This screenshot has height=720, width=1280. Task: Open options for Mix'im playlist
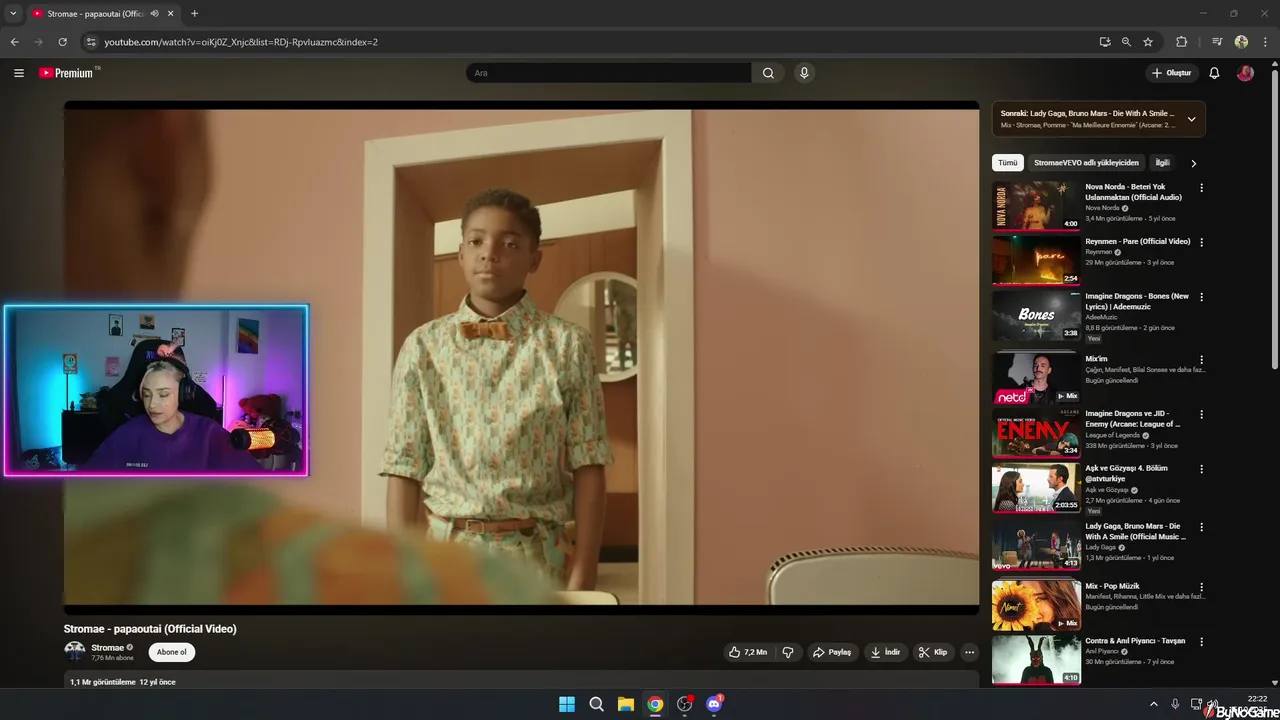[1201, 359]
